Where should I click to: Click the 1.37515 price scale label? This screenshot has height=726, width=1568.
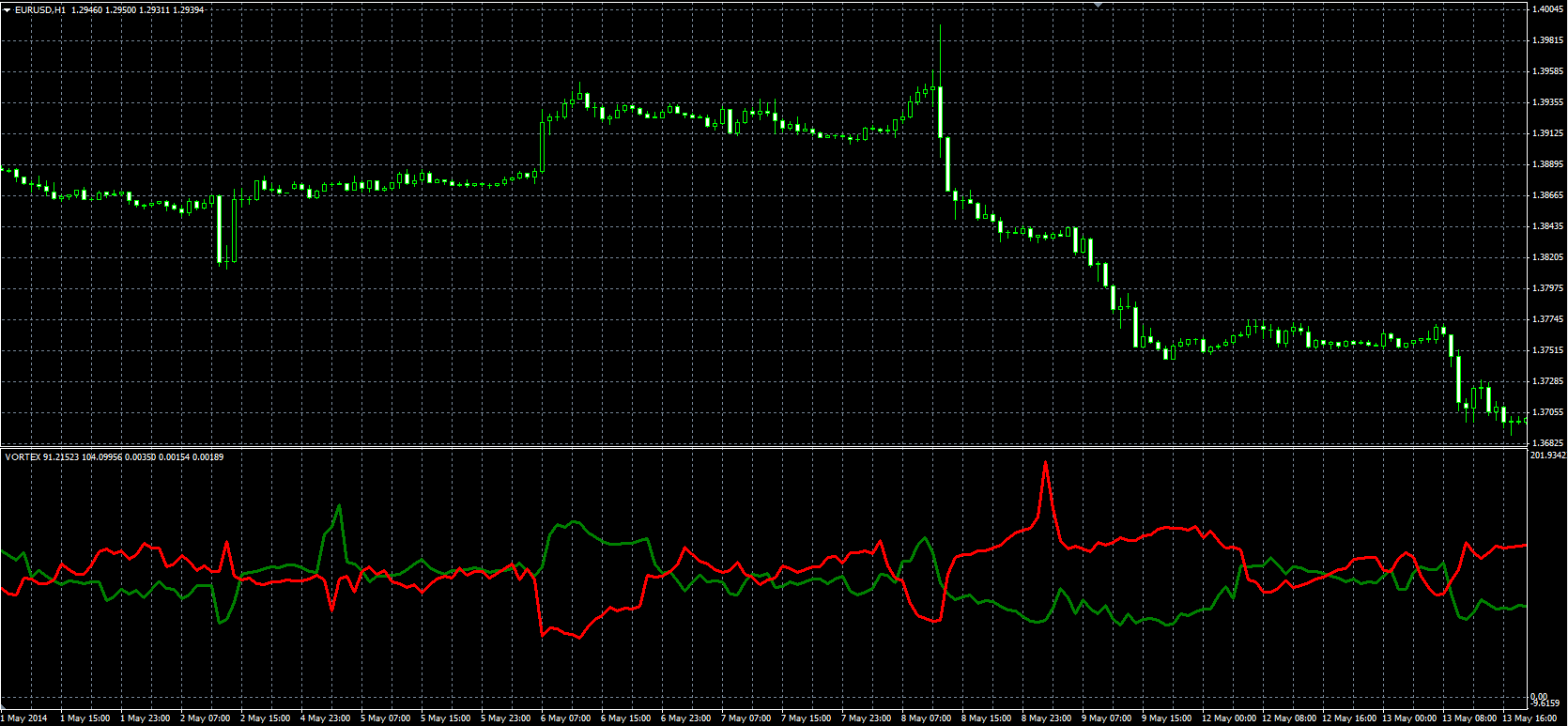point(1547,350)
